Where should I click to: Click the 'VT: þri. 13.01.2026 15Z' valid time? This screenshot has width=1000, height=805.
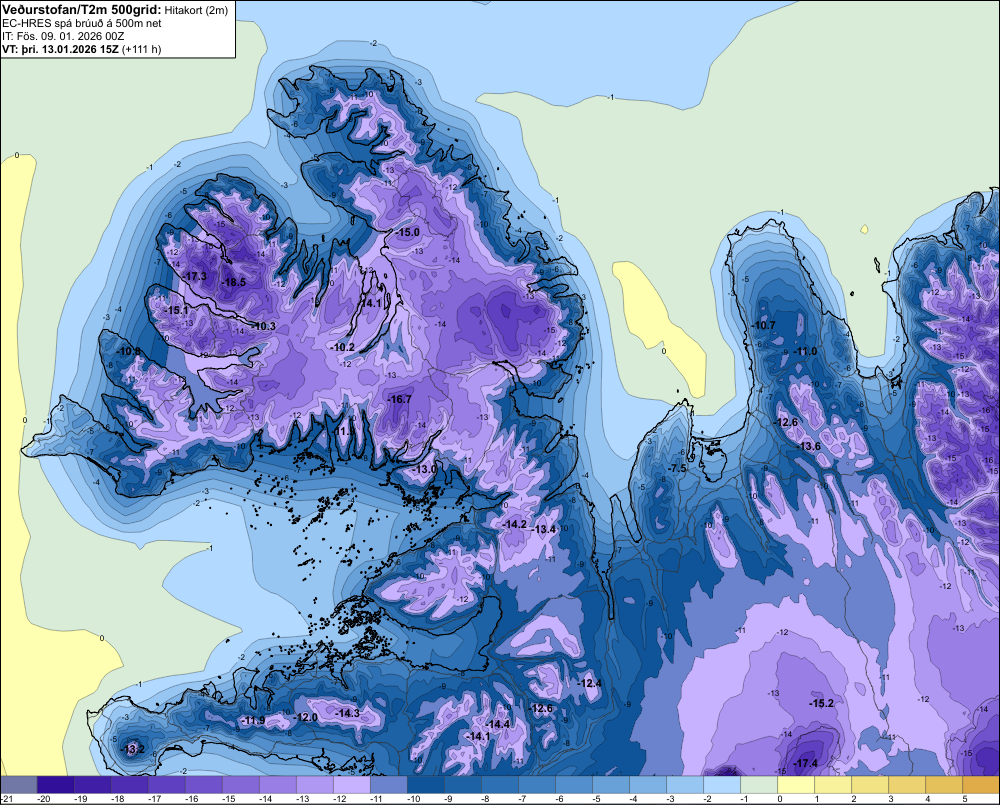60,48
